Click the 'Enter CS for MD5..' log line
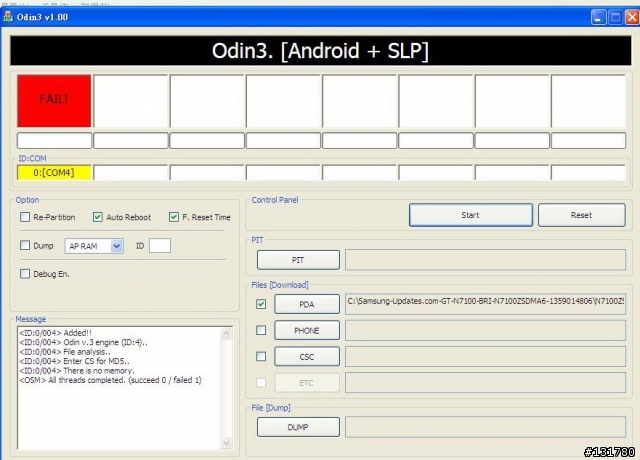The image size is (640, 460). click(x=74, y=361)
